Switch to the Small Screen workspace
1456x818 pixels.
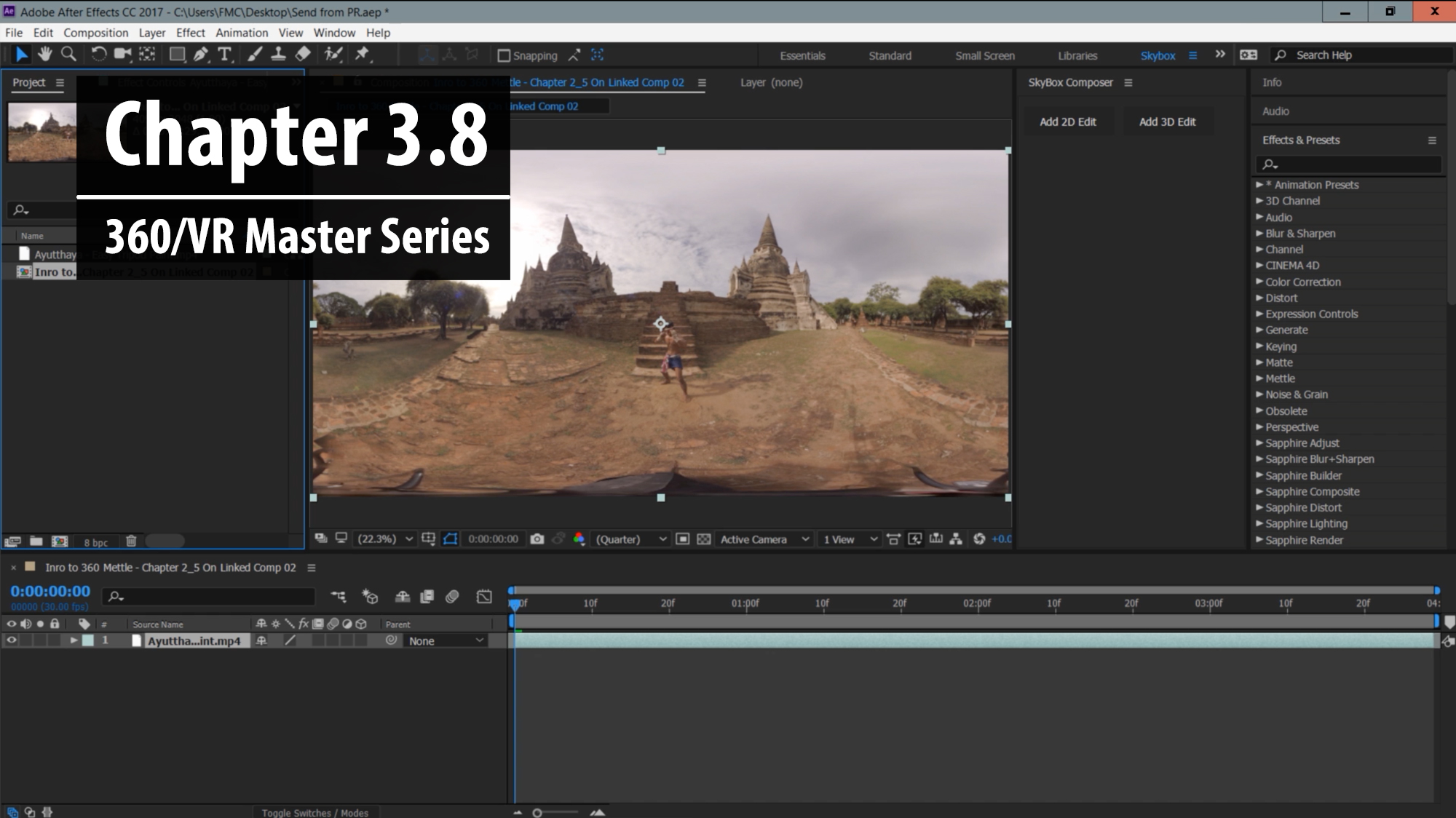tap(984, 55)
